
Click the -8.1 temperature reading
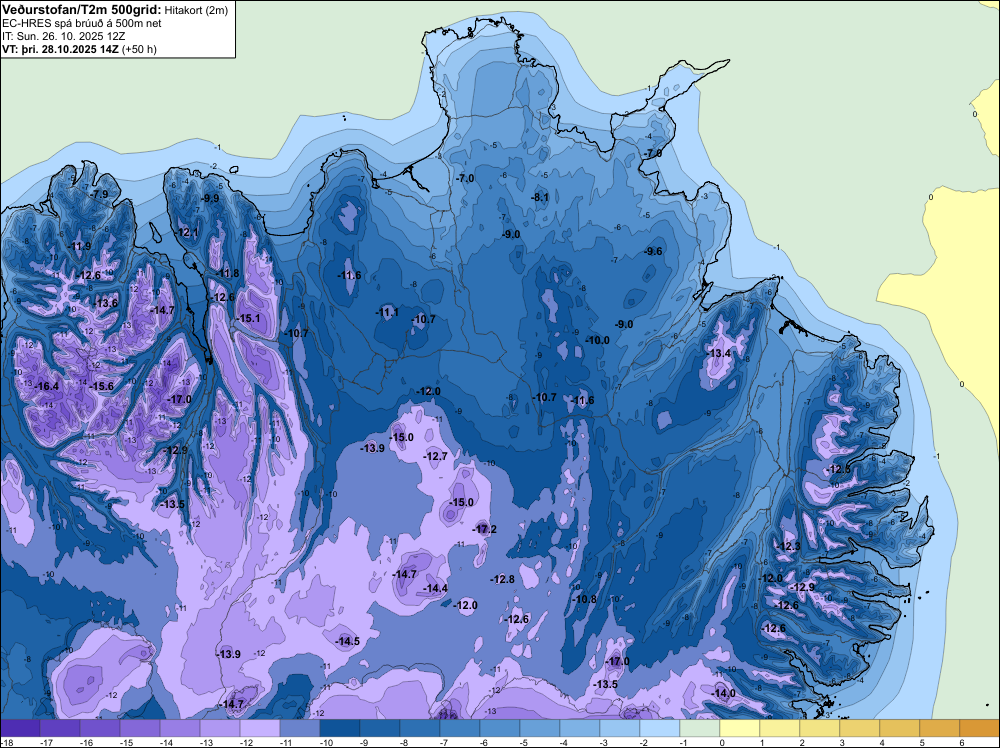tap(540, 198)
